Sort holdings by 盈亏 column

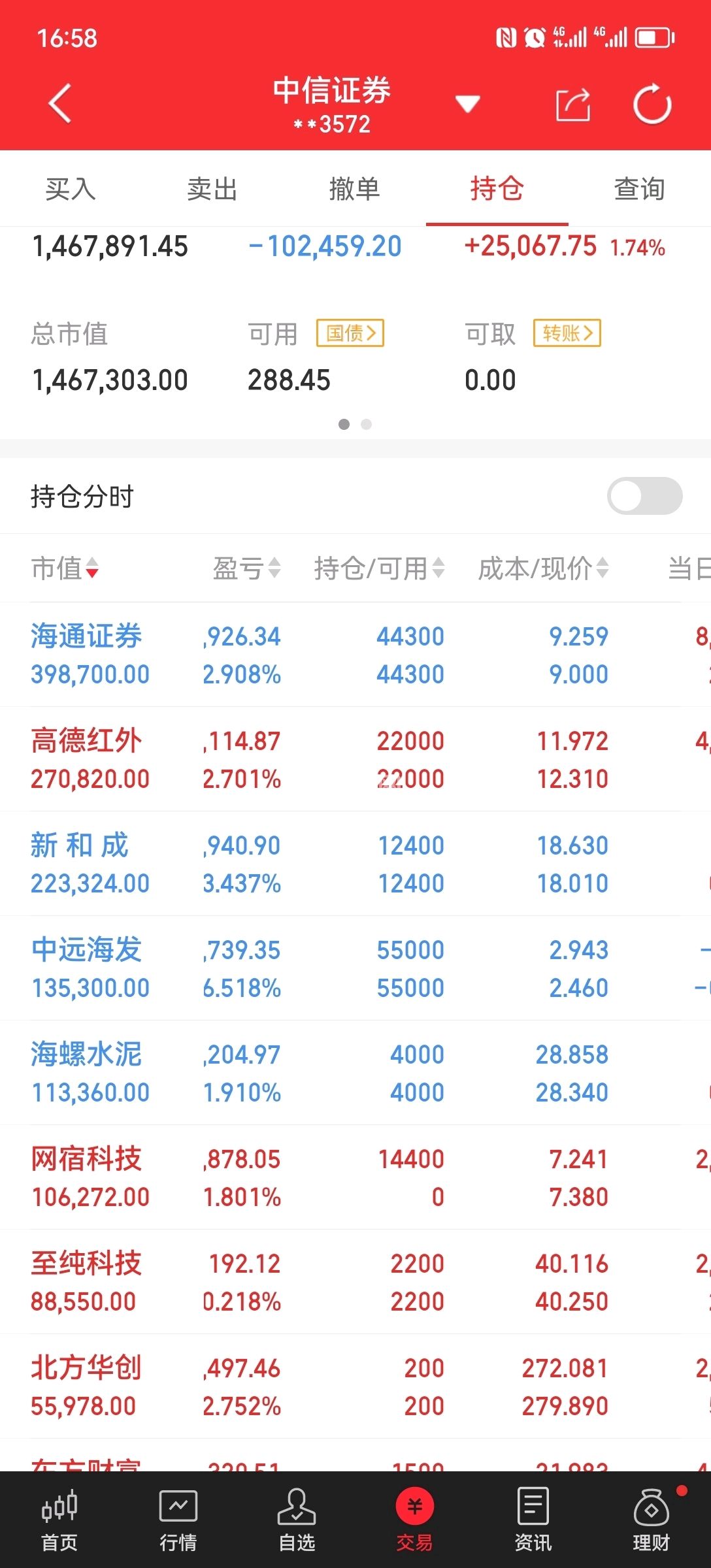click(x=246, y=568)
